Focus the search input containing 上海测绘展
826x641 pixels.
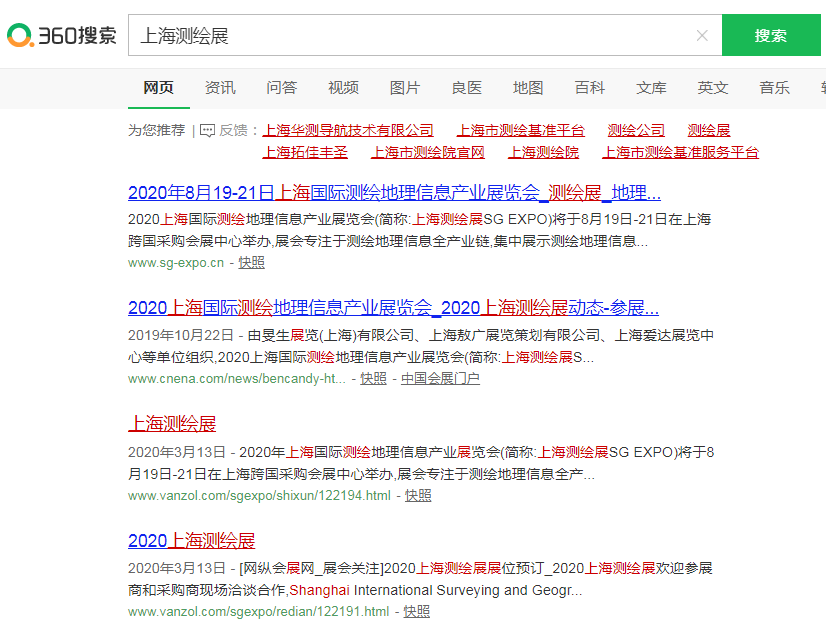pyautogui.click(x=425, y=35)
